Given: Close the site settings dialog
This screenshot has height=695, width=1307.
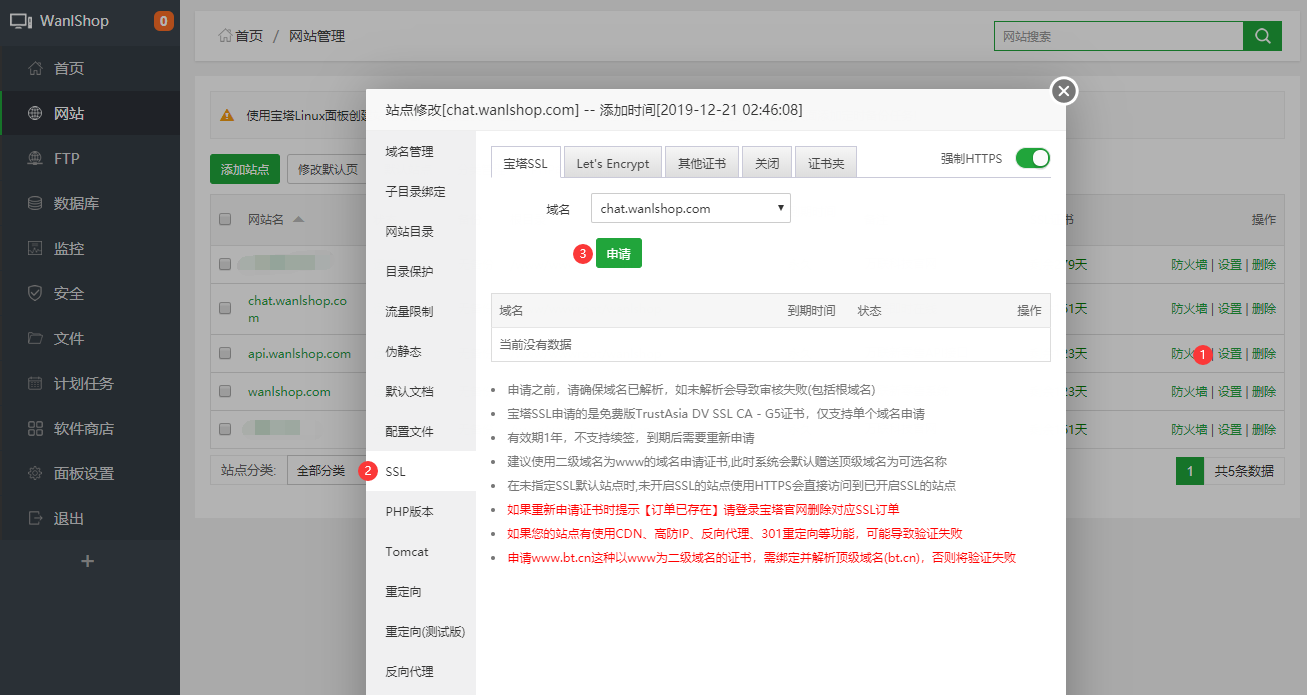Looking at the screenshot, I should [x=1064, y=91].
